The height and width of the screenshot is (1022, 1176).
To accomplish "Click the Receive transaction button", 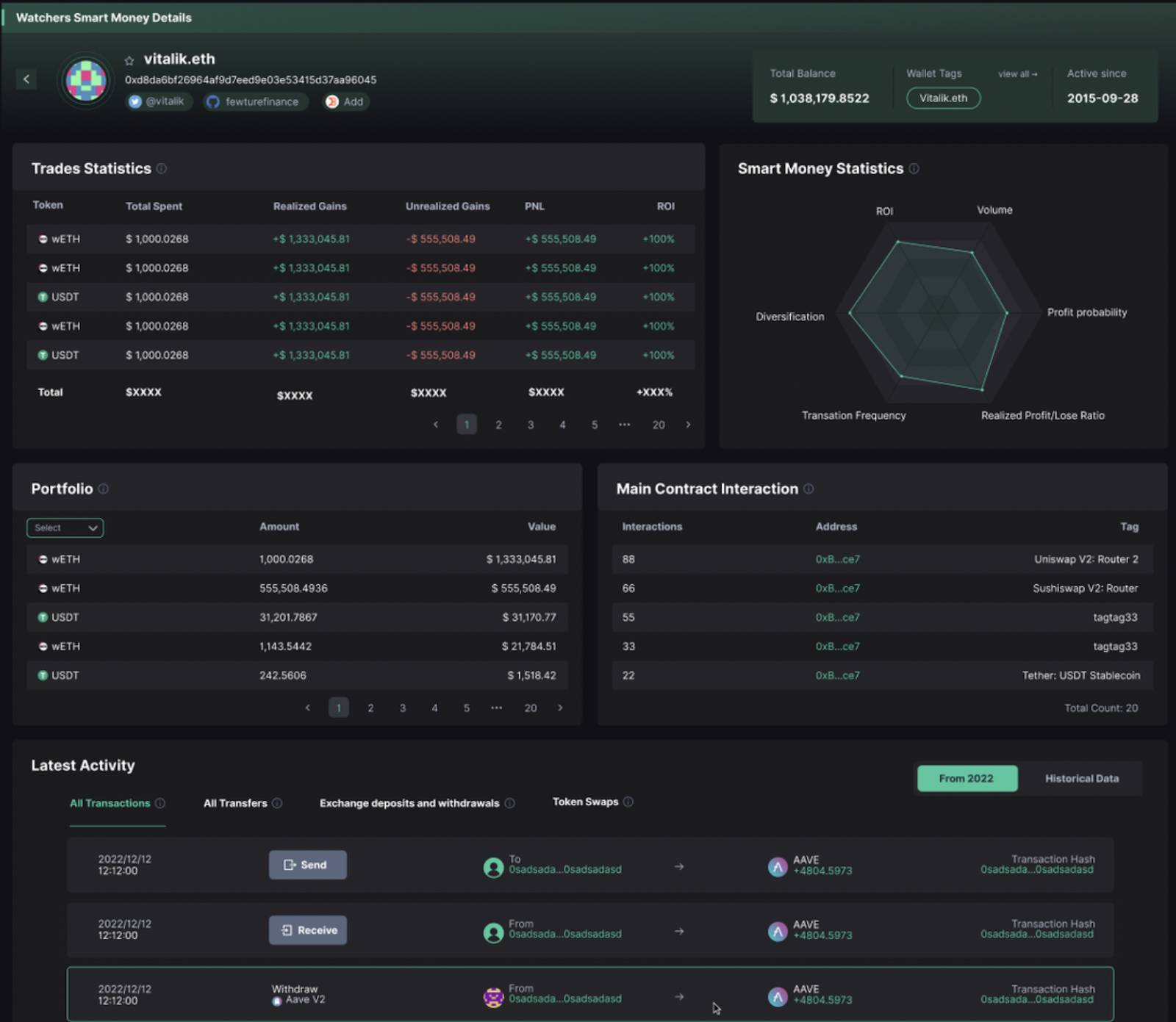I will 307,930.
